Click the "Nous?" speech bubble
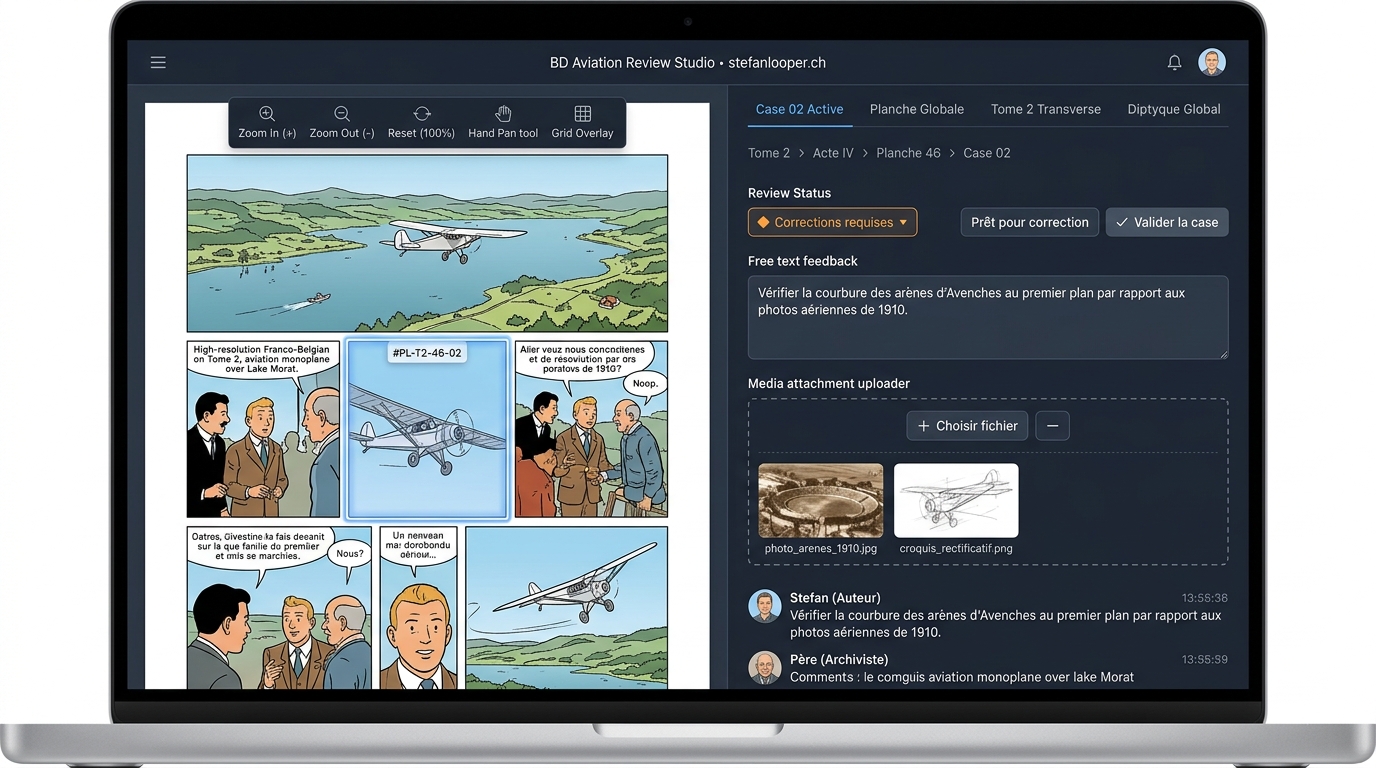This screenshot has height=768, width=1376. (350, 554)
